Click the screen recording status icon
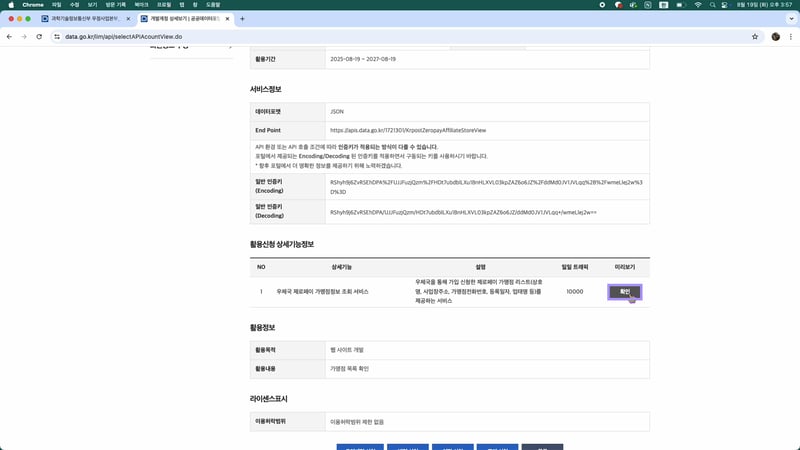Viewport: 800px width, 450px height. [x=602, y=5]
